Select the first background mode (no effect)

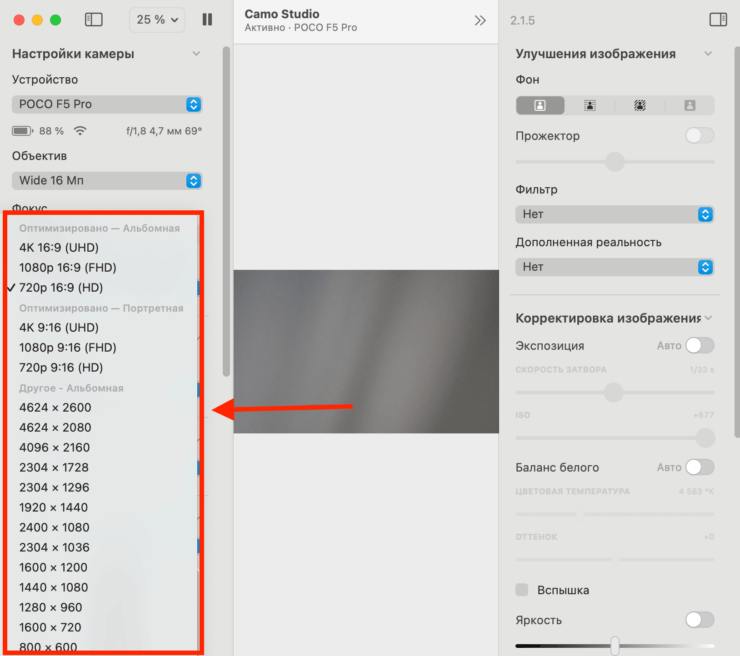pos(540,105)
